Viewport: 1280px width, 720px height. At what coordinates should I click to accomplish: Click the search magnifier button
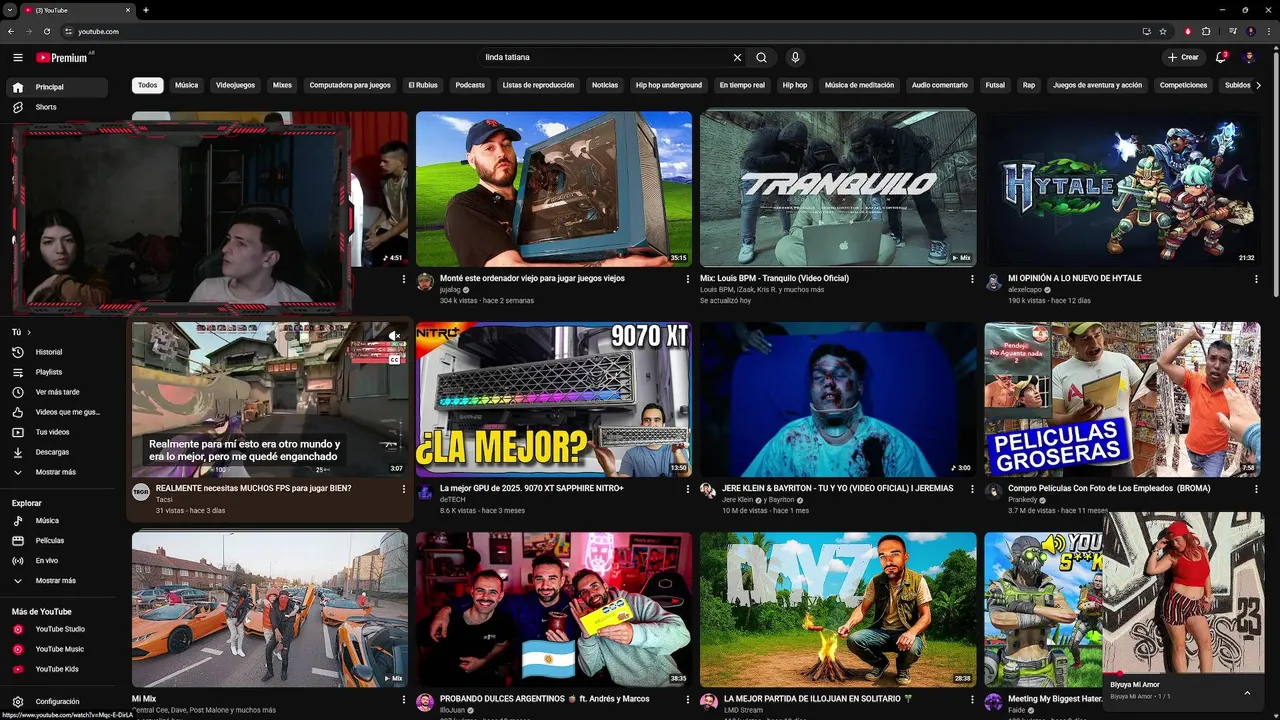(x=762, y=58)
